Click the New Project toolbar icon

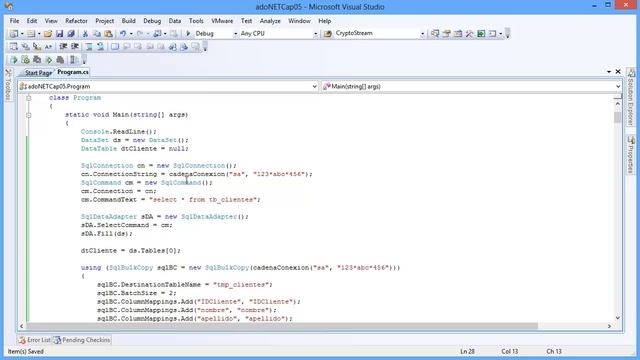(14, 33)
